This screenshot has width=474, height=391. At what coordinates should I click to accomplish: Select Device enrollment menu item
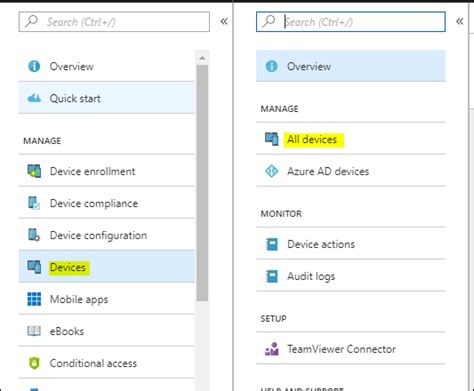[x=107, y=171]
